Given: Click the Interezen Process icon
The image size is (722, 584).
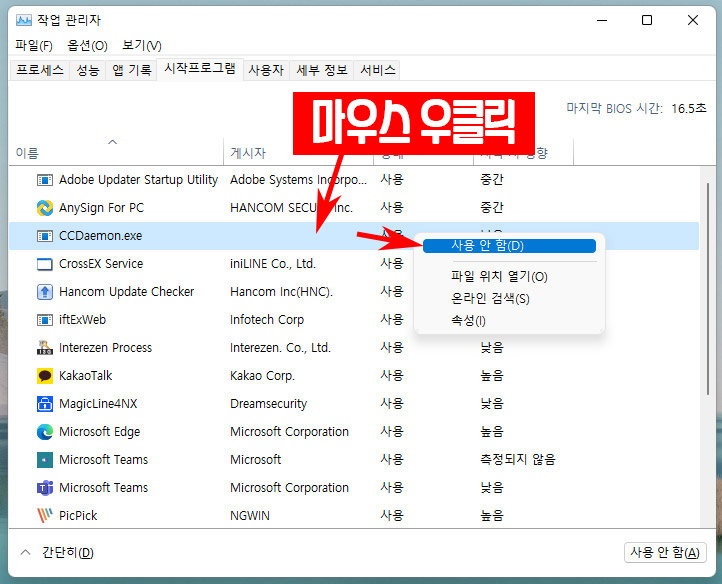Looking at the screenshot, I should pos(45,348).
